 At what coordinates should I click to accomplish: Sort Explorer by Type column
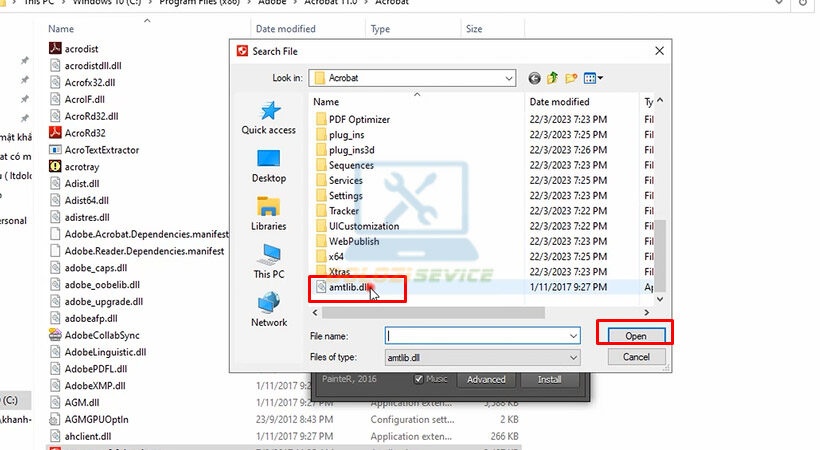click(x=380, y=29)
